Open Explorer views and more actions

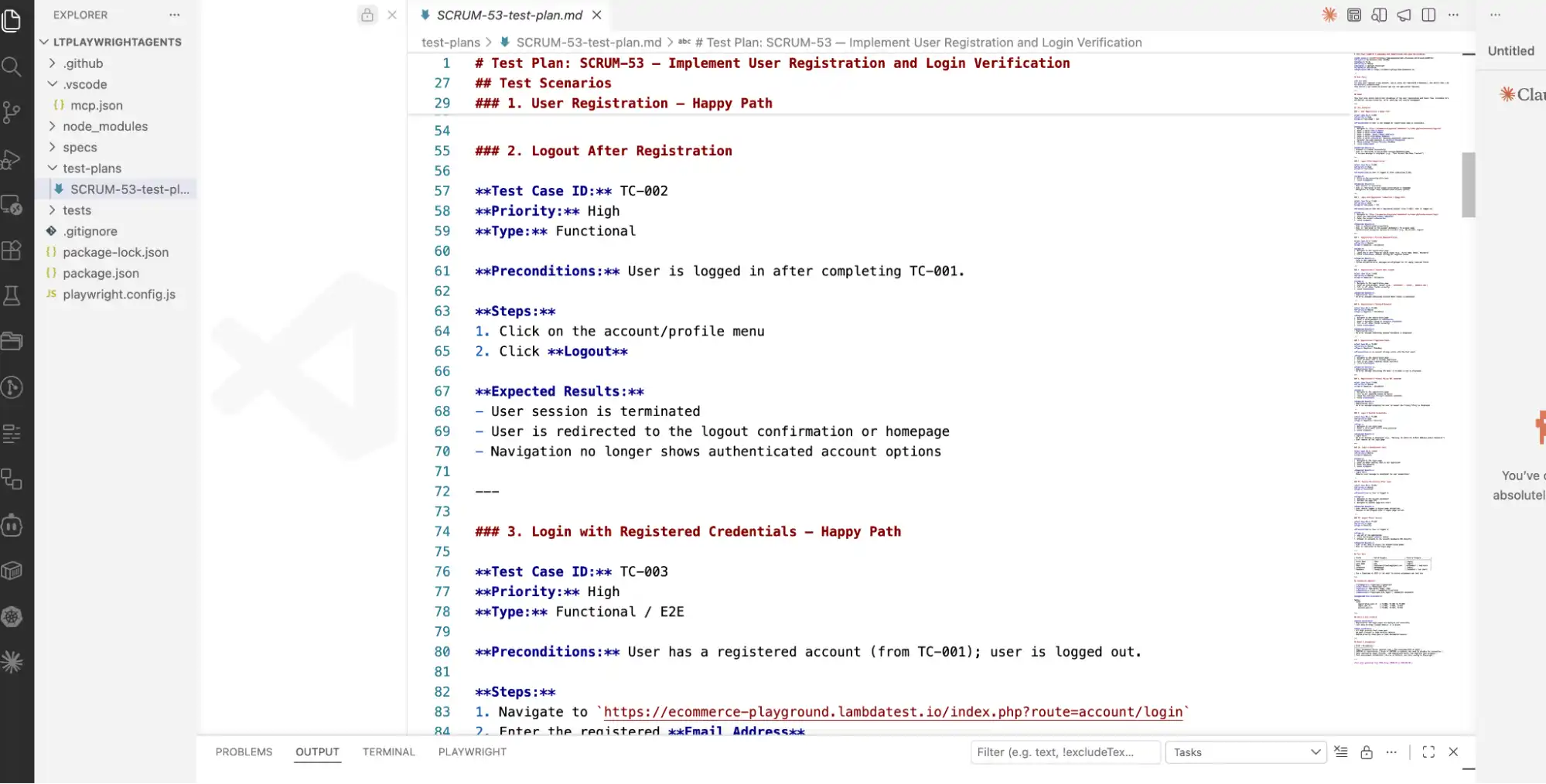tap(175, 15)
